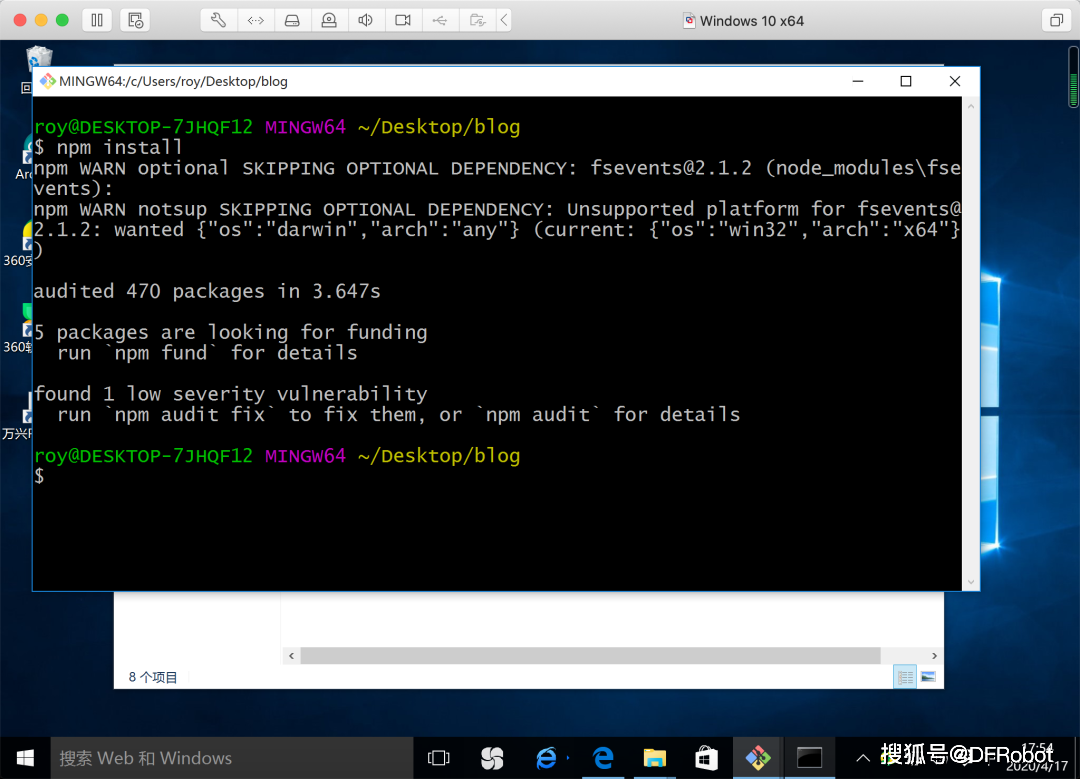Open the VM snapshot manager icon
This screenshot has width=1080, height=779.
tap(135, 20)
